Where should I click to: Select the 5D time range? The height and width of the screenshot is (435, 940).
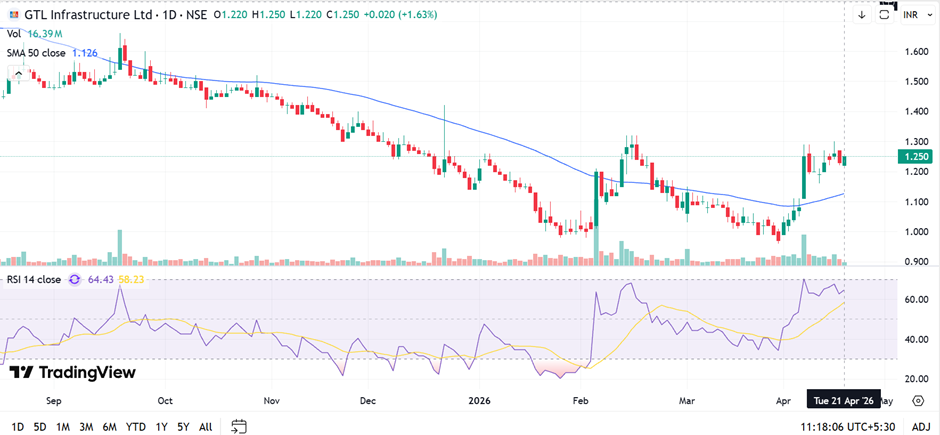[39, 426]
